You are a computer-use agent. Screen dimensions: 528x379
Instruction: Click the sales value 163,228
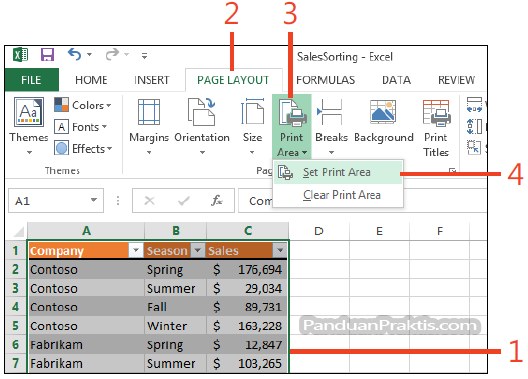(247, 325)
